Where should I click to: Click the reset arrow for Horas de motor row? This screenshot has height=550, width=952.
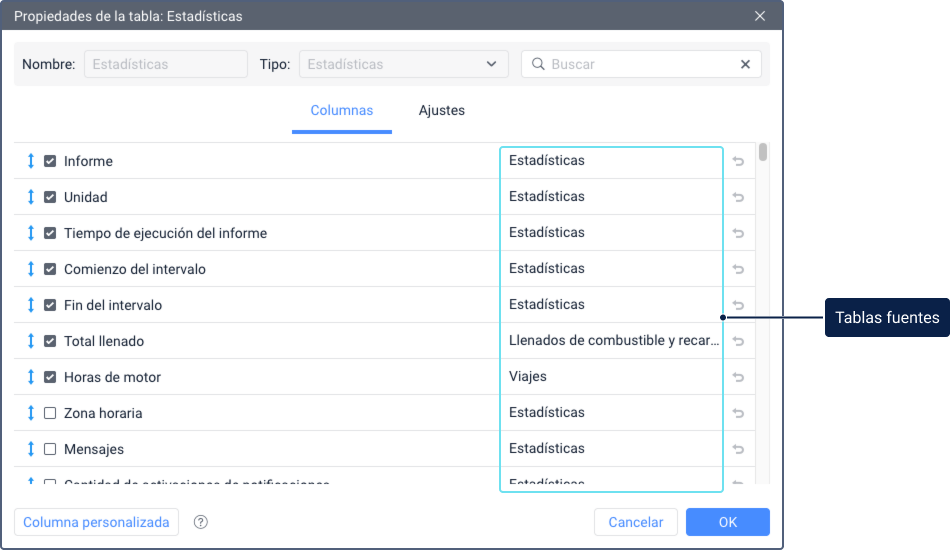(738, 377)
